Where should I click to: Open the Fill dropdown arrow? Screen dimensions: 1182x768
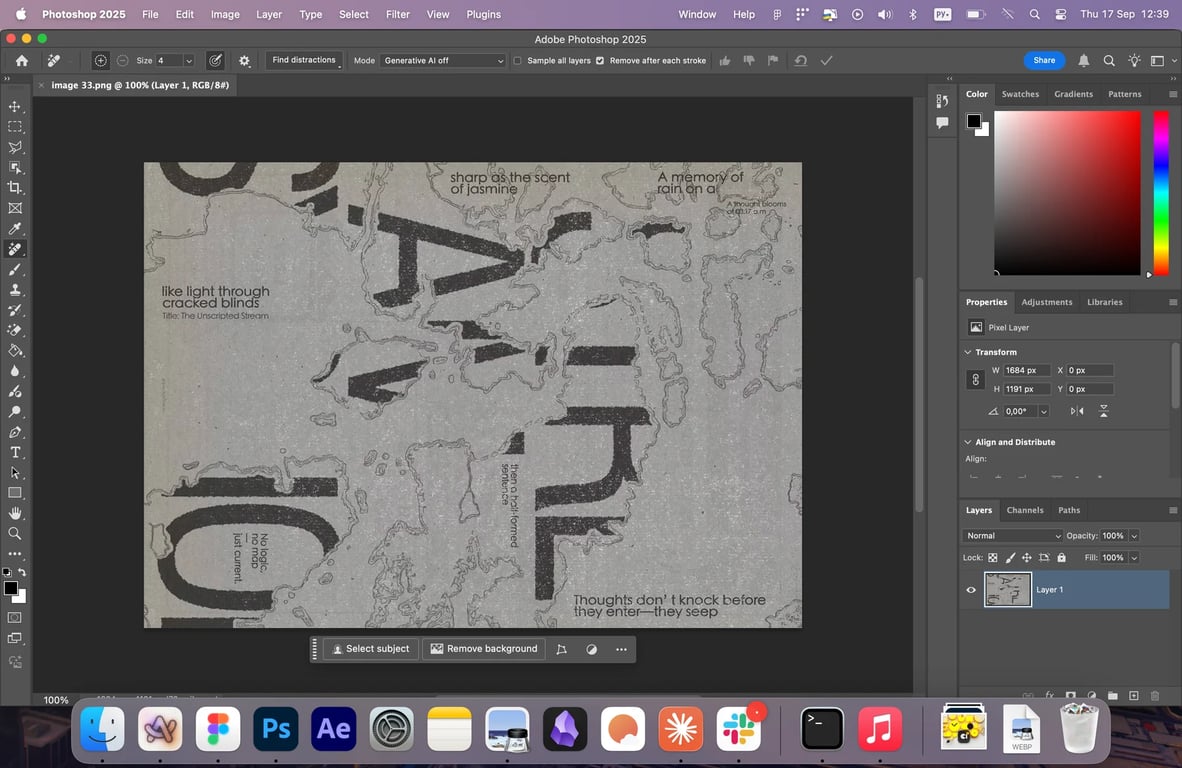click(x=1134, y=558)
